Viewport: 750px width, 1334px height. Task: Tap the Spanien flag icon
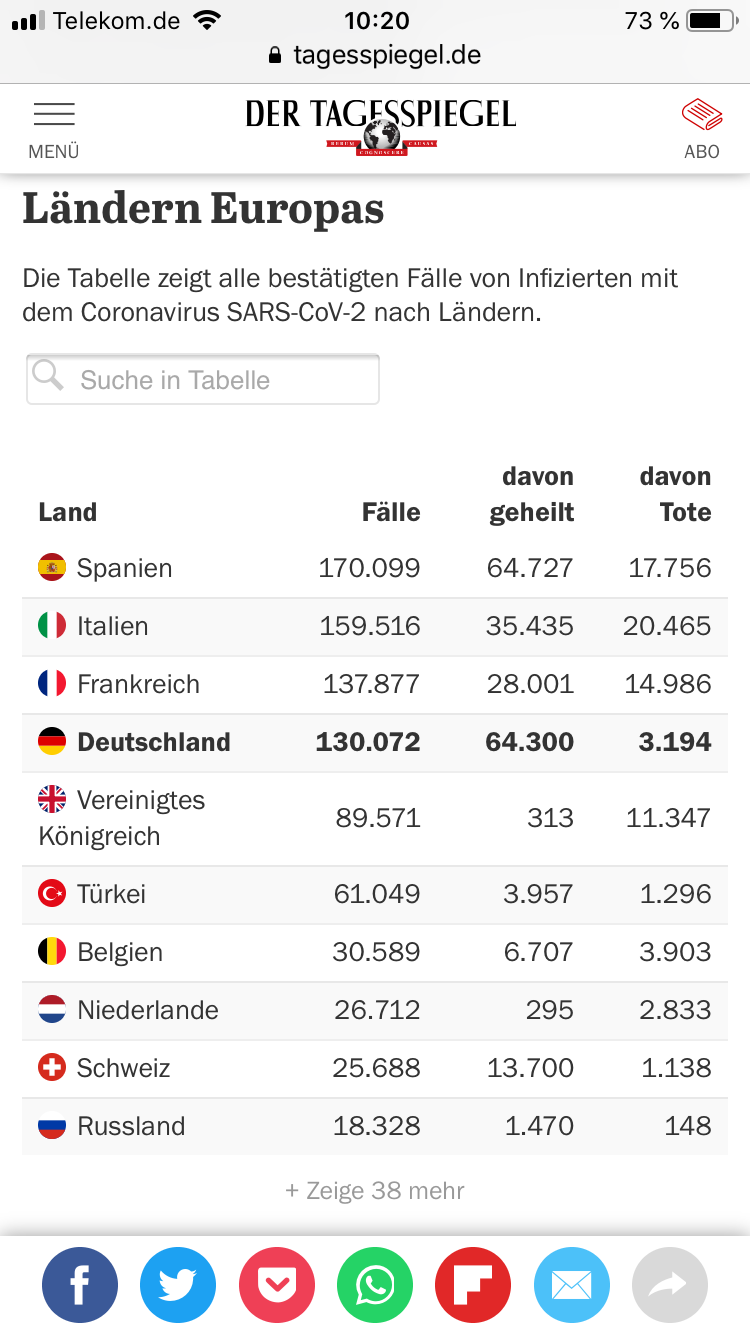(x=52, y=568)
